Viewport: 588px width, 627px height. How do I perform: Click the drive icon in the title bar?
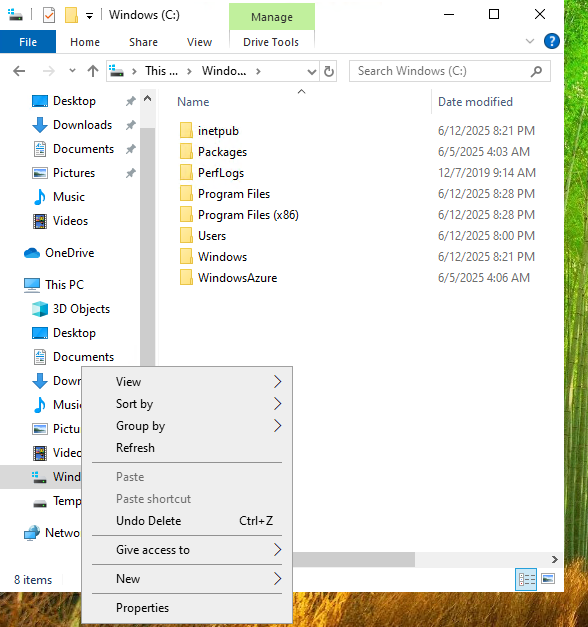point(15,15)
